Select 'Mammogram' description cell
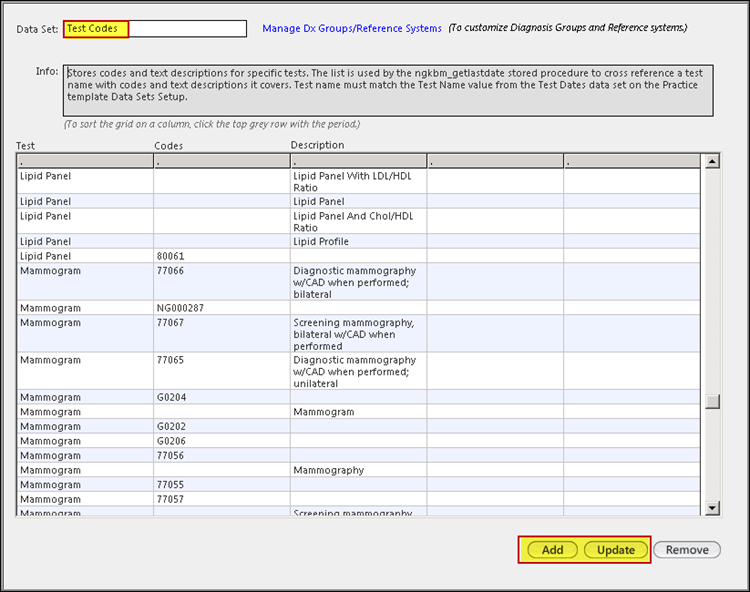 pos(359,412)
